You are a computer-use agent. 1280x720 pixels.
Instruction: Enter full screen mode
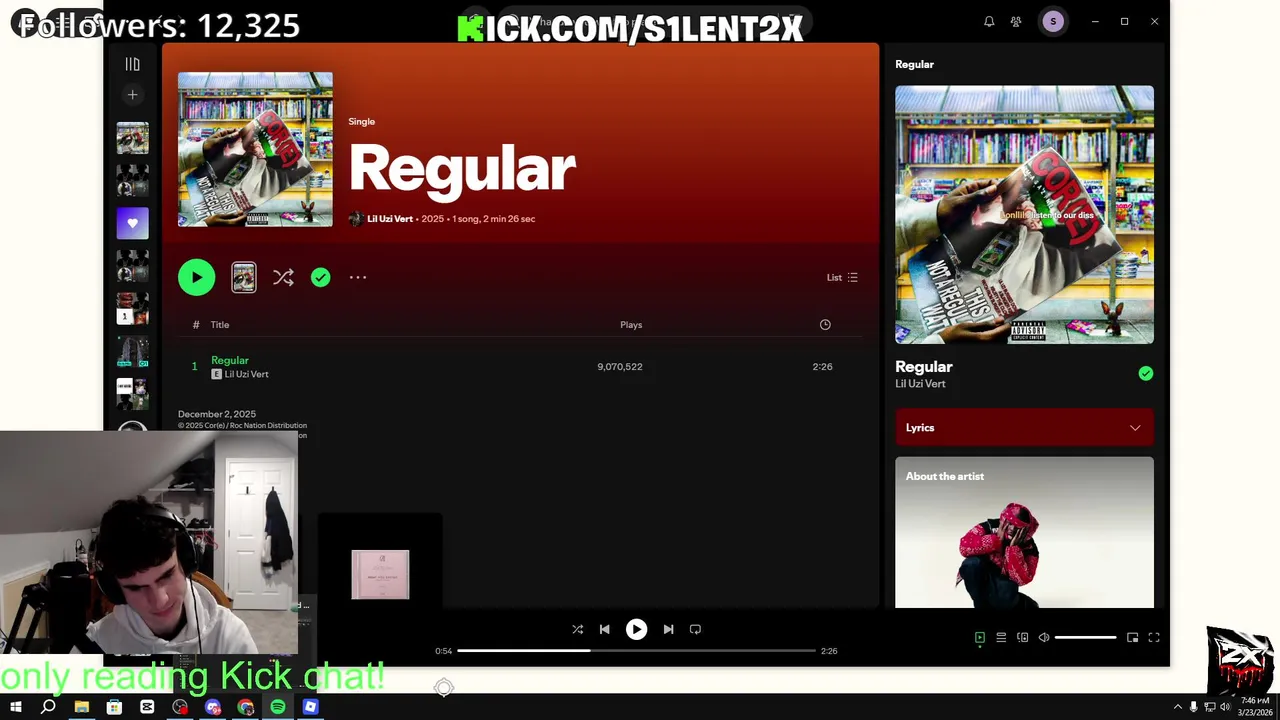pos(1154,637)
